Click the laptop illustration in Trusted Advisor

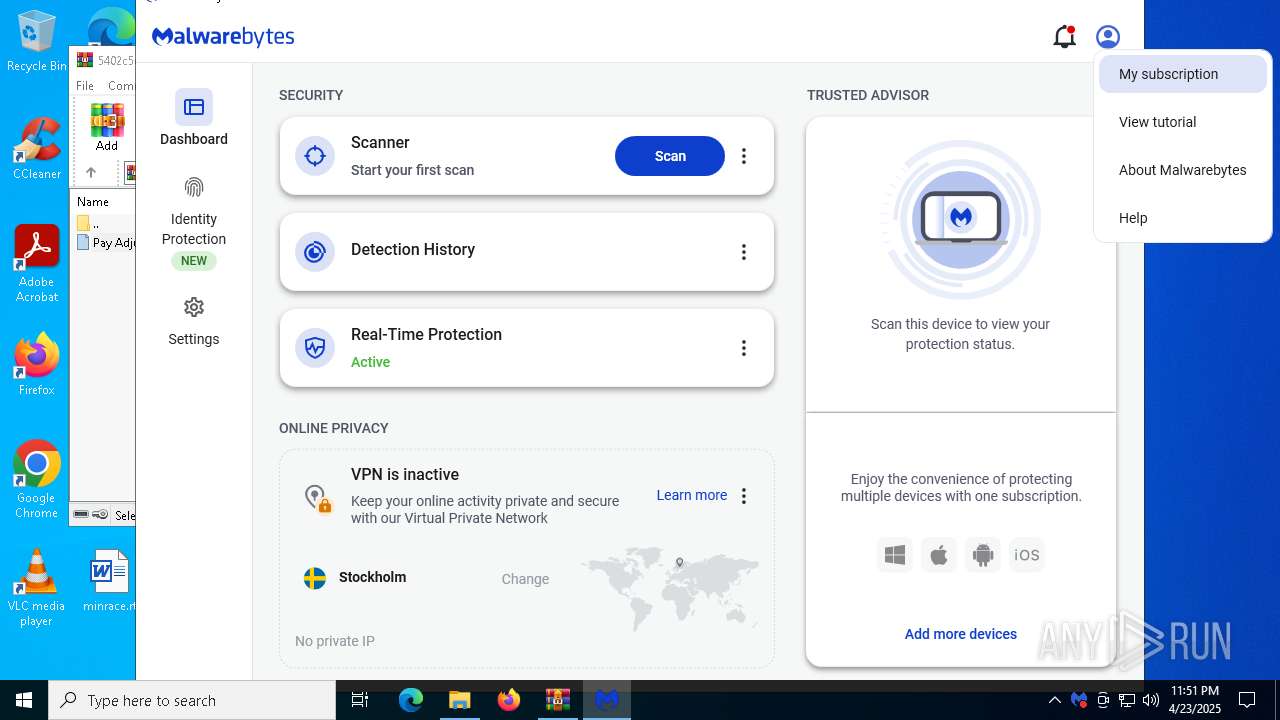click(961, 217)
